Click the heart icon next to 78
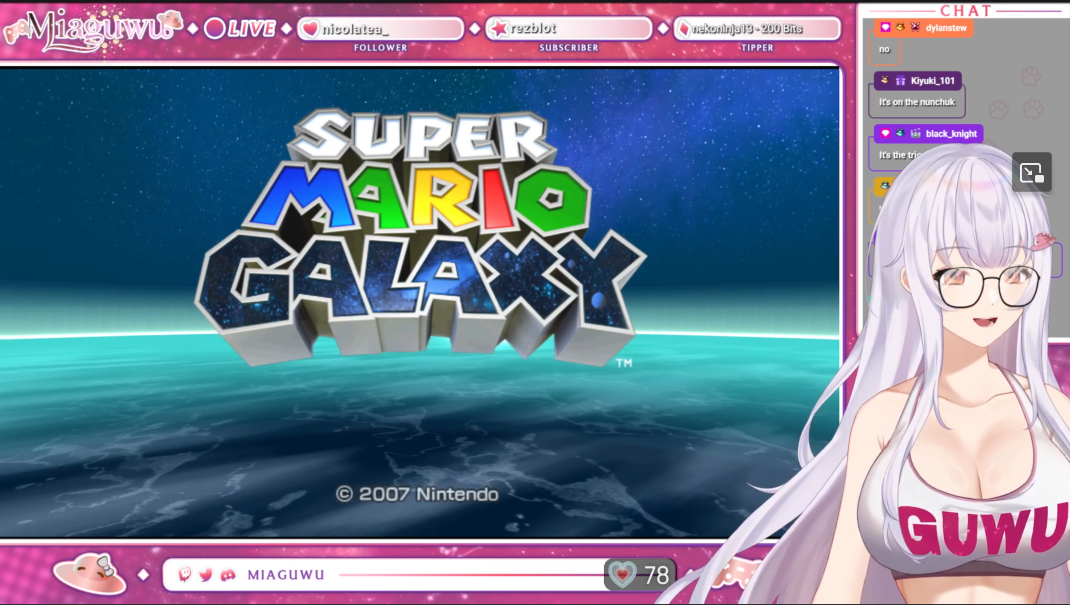 [x=622, y=574]
